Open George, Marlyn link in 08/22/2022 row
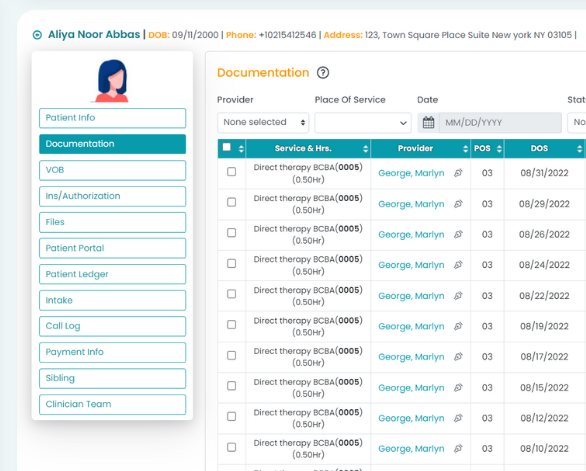 coord(411,296)
